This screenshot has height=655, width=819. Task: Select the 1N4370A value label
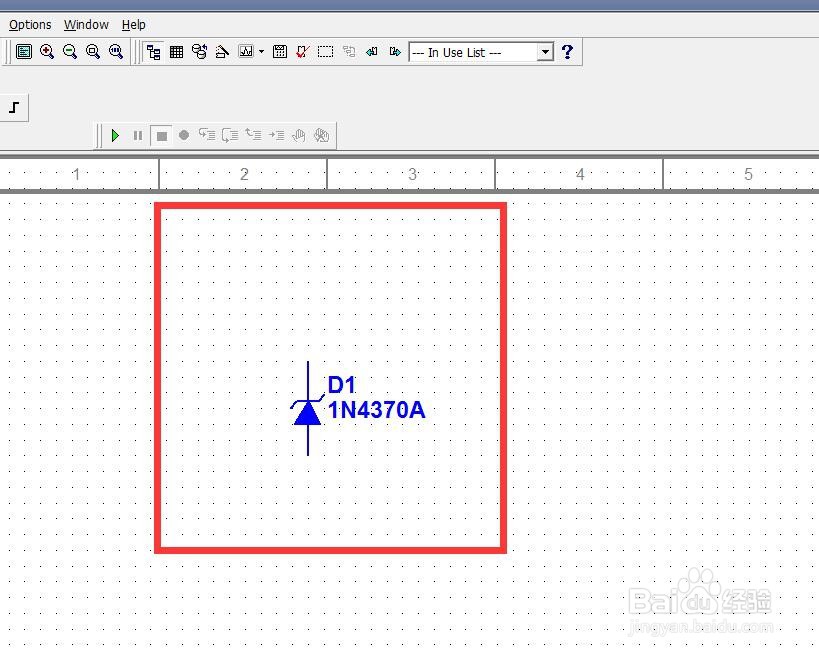(377, 410)
